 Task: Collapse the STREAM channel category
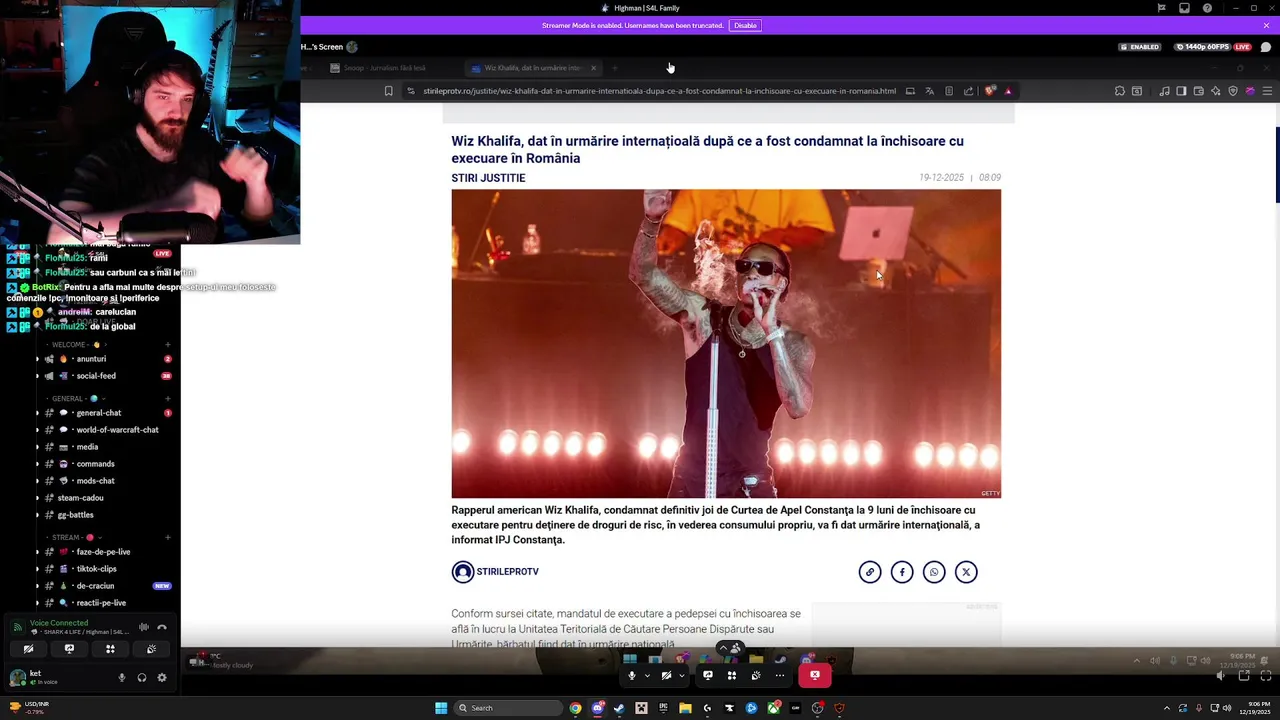[x=72, y=538]
